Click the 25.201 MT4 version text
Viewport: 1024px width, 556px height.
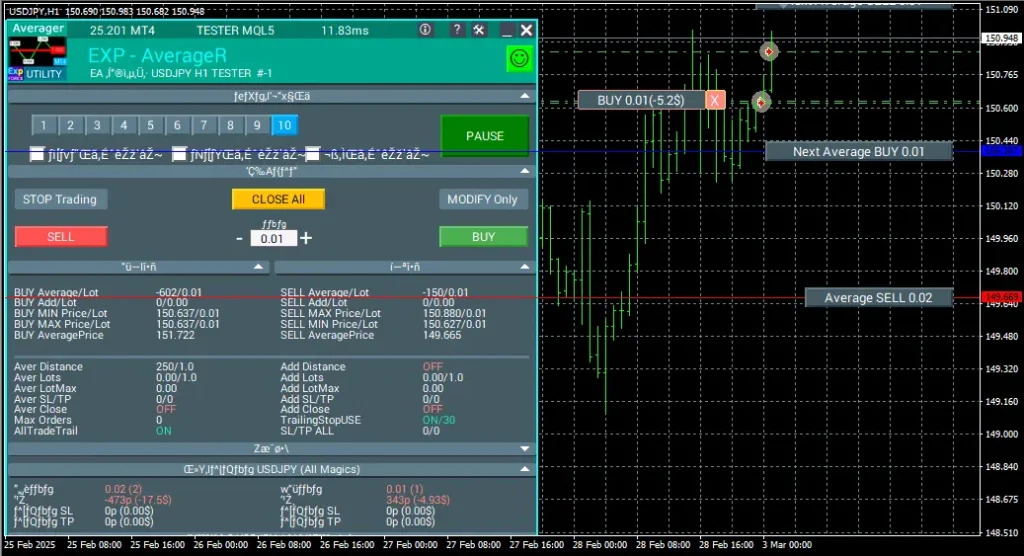click(122, 30)
